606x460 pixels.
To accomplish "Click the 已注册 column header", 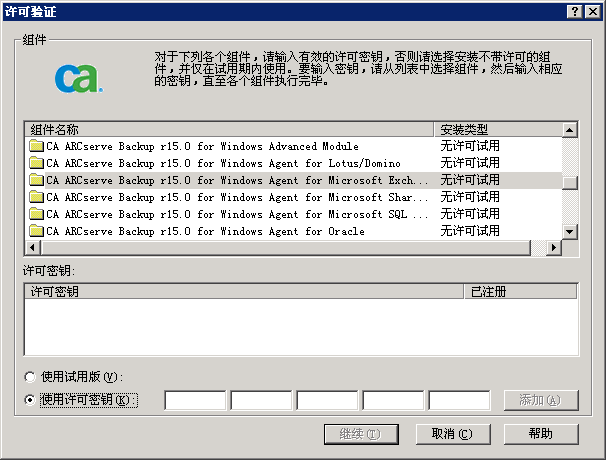I will click(520, 291).
